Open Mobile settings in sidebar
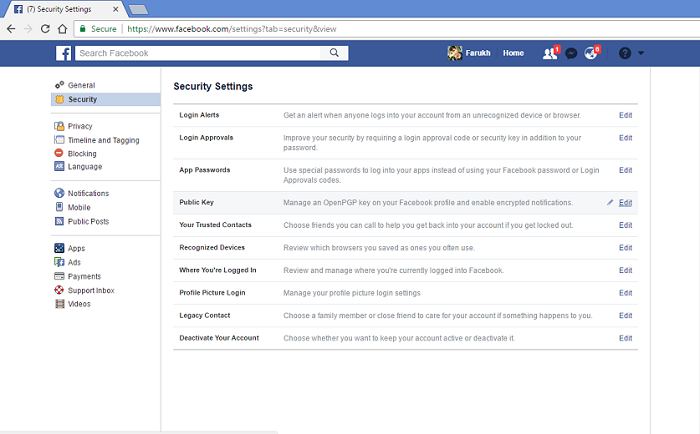 pos(79,207)
